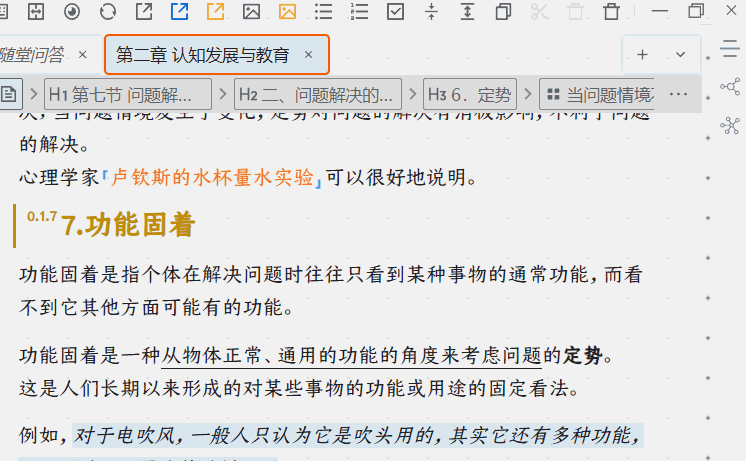The height and width of the screenshot is (461, 746).
Task: Click the refresh sync circular arrows icon
Action: (108, 11)
